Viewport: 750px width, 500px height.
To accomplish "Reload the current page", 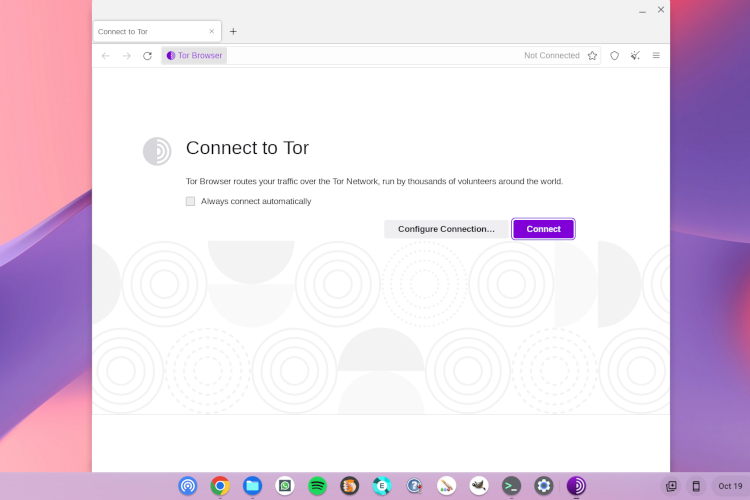I will click(x=147, y=56).
